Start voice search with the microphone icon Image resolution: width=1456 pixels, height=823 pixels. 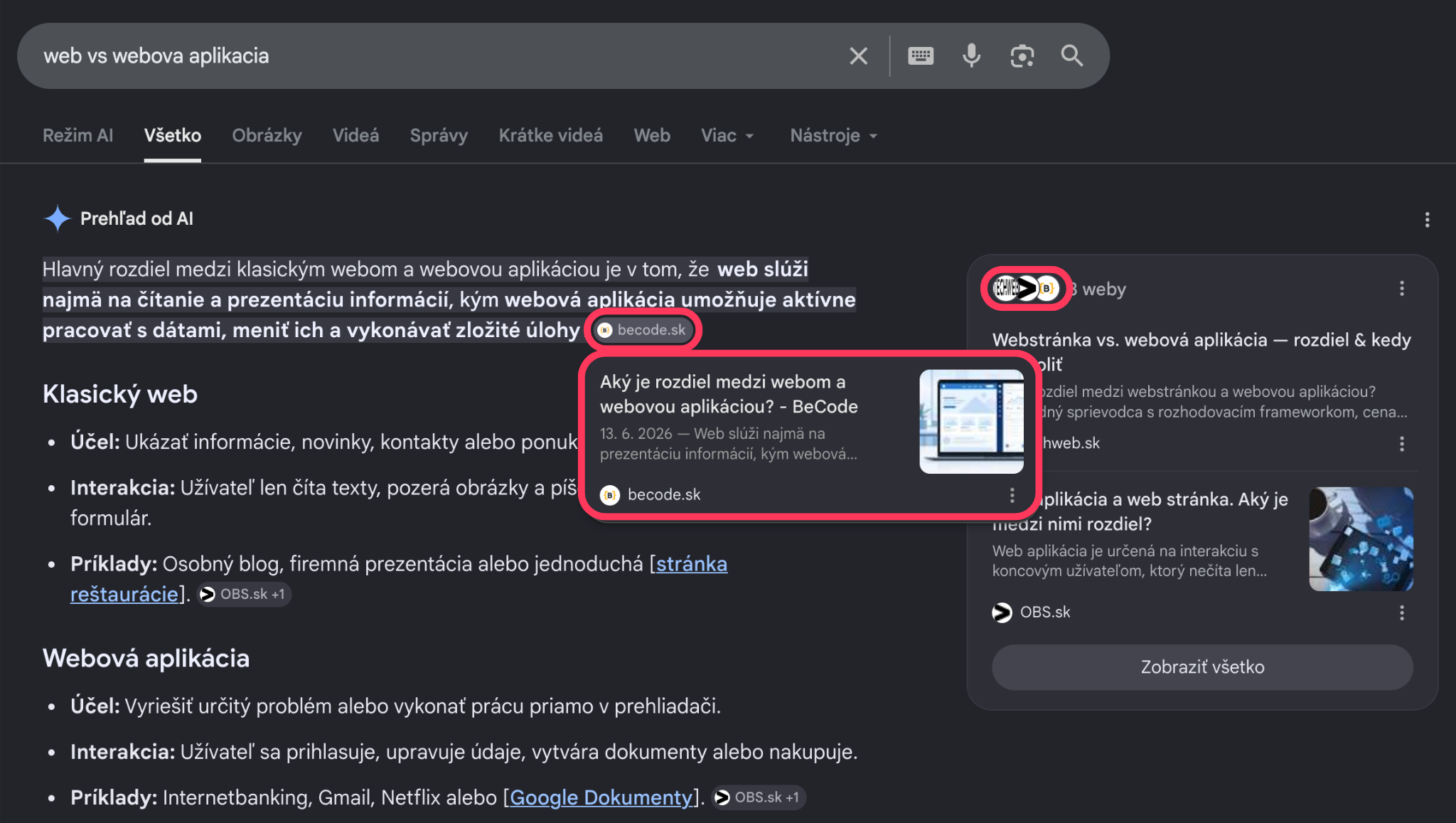(x=971, y=55)
